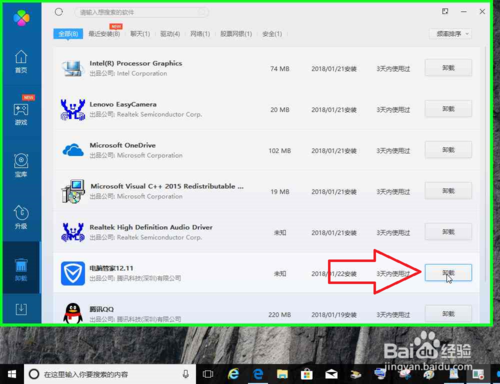Image resolution: width=500 pixels, height=384 pixels.
Task: Click the '102 MB' size for OneDrive
Action: tap(280, 151)
